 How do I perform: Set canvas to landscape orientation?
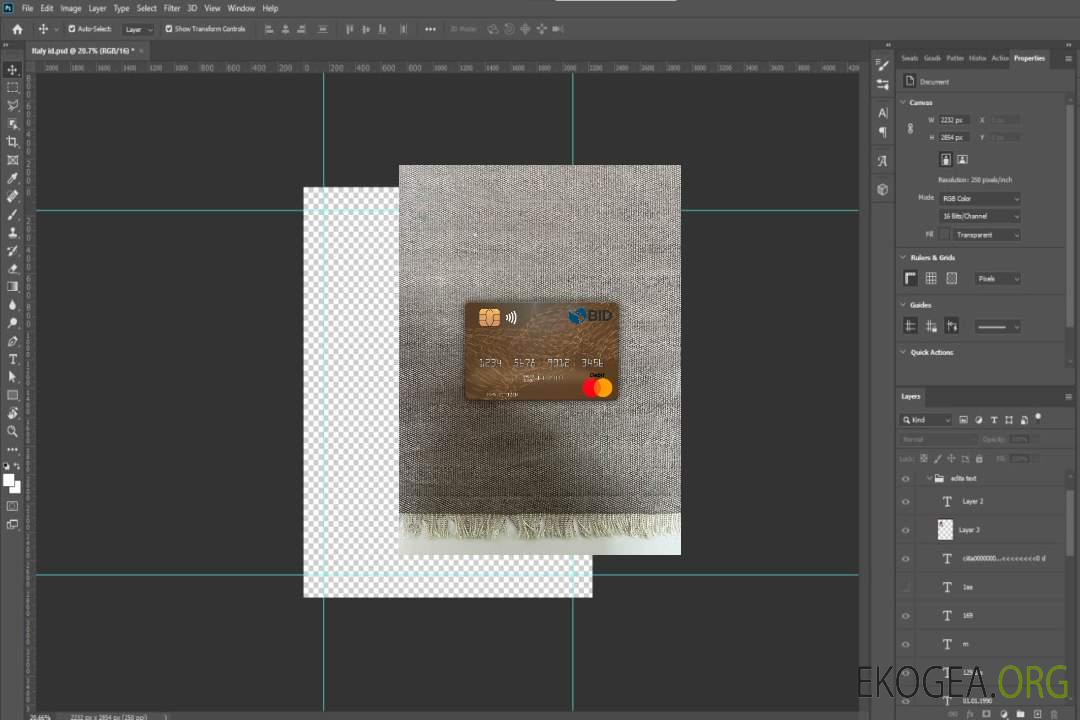962,159
